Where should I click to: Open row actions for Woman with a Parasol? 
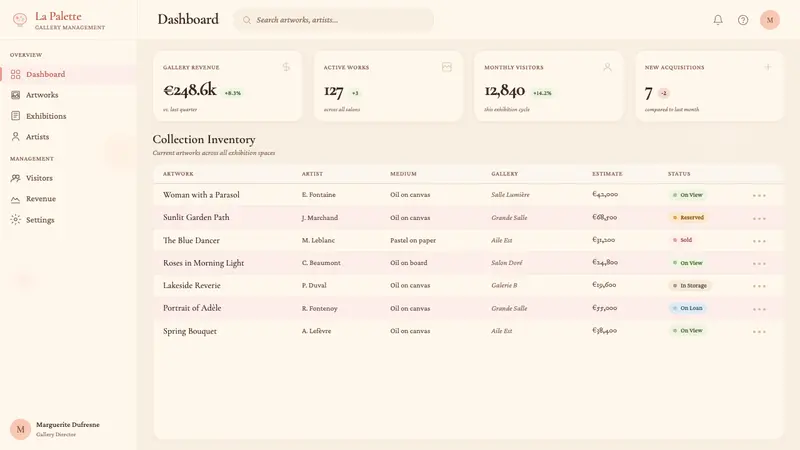point(759,195)
